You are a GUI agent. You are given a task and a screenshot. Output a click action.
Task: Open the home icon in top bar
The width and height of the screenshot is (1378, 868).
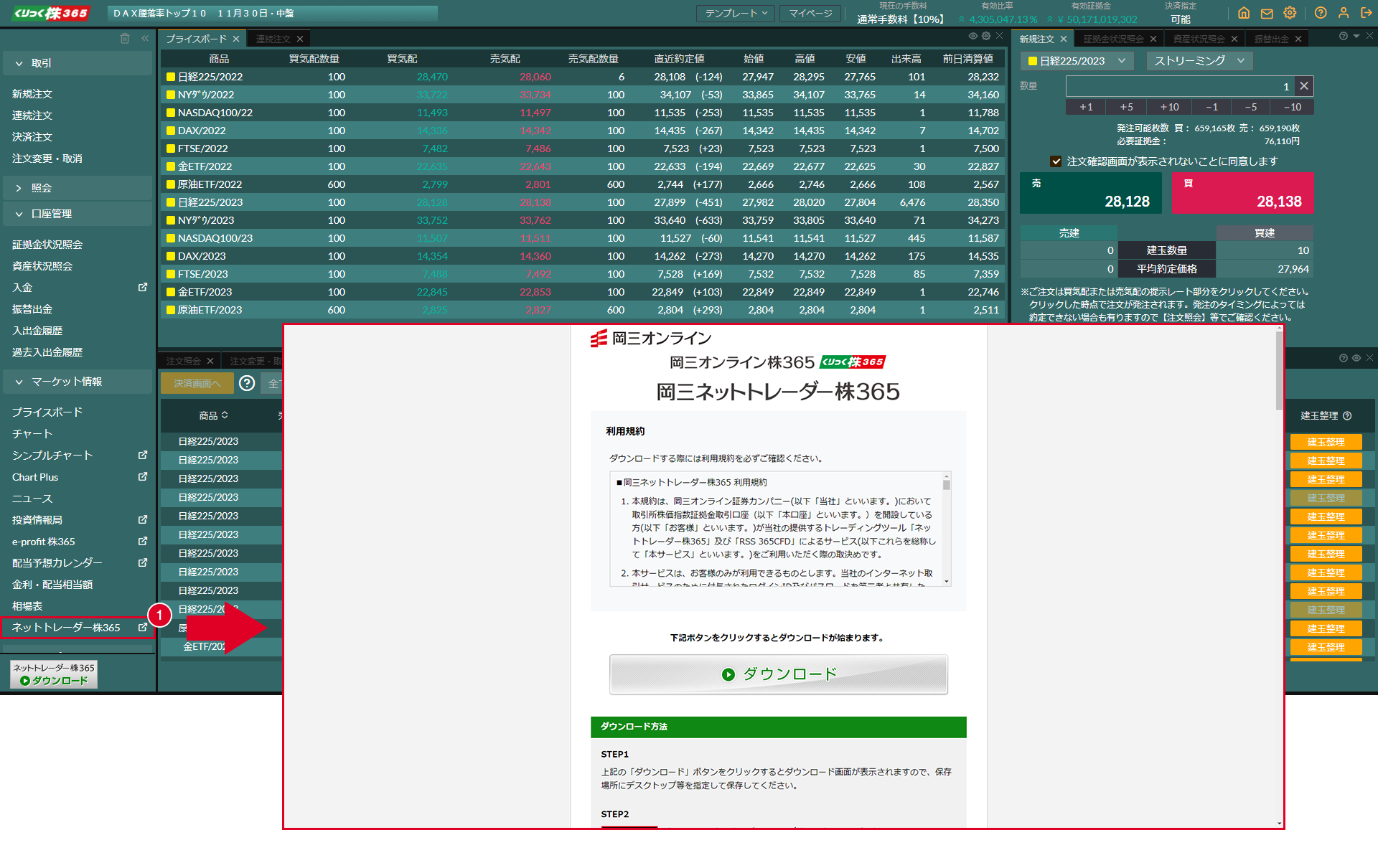(1244, 13)
